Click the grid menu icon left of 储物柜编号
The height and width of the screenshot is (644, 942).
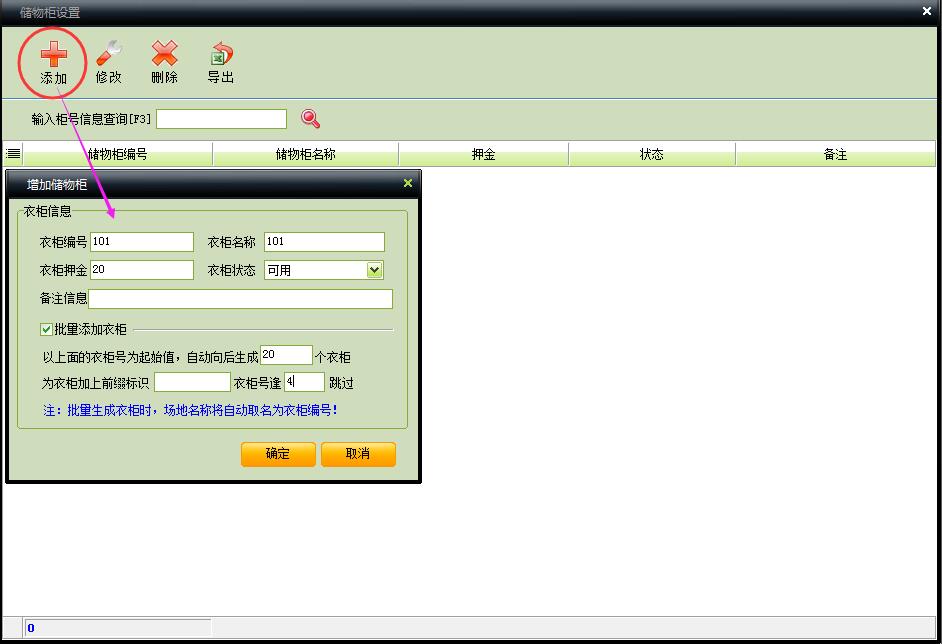13,154
